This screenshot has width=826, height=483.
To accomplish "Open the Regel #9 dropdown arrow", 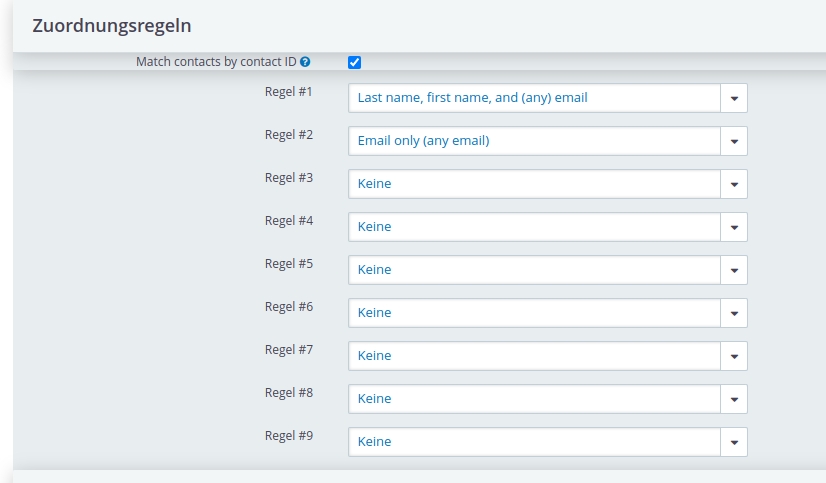I will pyautogui.click(x=734, y=442).
